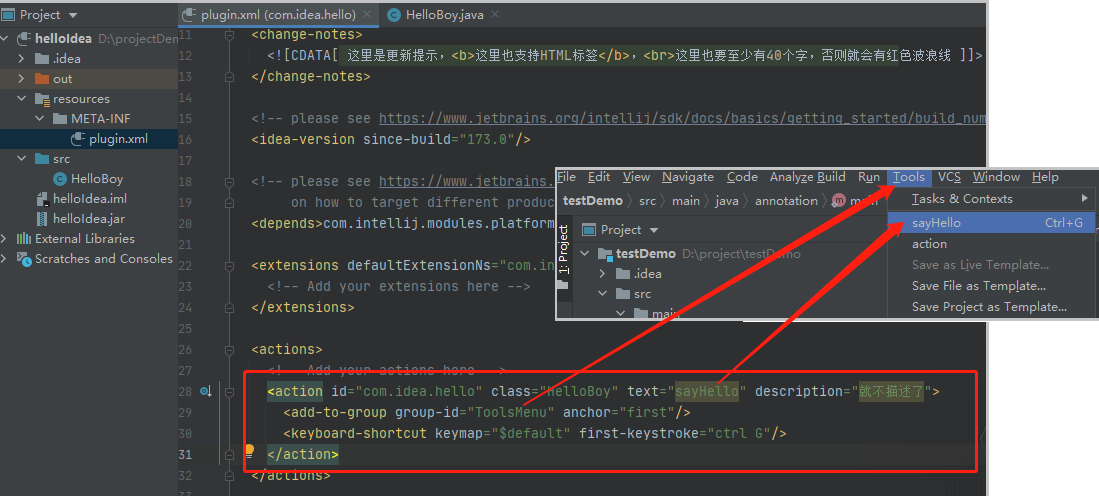Collapse the resources folder arrow

(x=21, y=99)
